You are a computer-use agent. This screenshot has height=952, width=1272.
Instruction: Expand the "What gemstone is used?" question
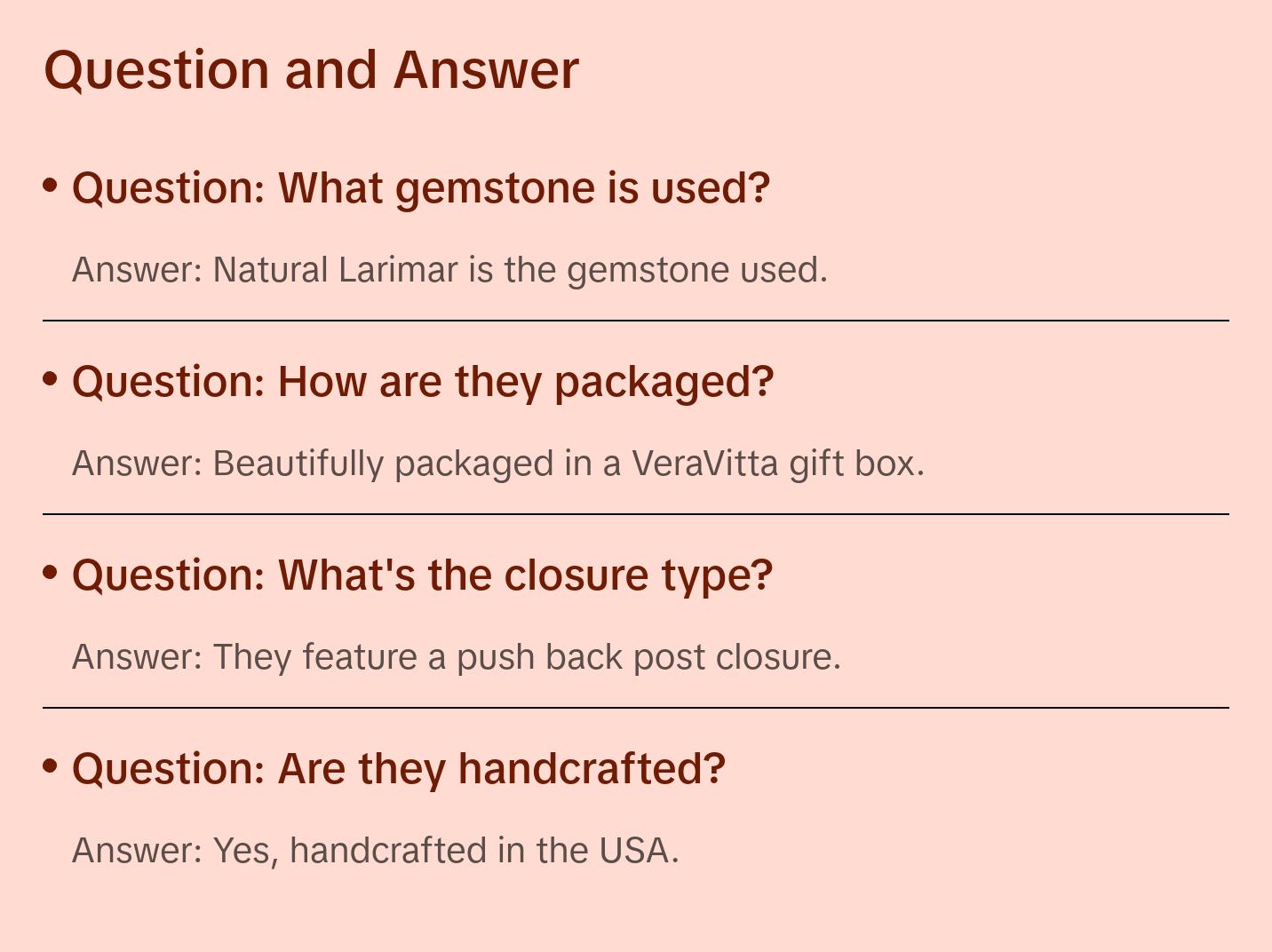pos(420,187)
